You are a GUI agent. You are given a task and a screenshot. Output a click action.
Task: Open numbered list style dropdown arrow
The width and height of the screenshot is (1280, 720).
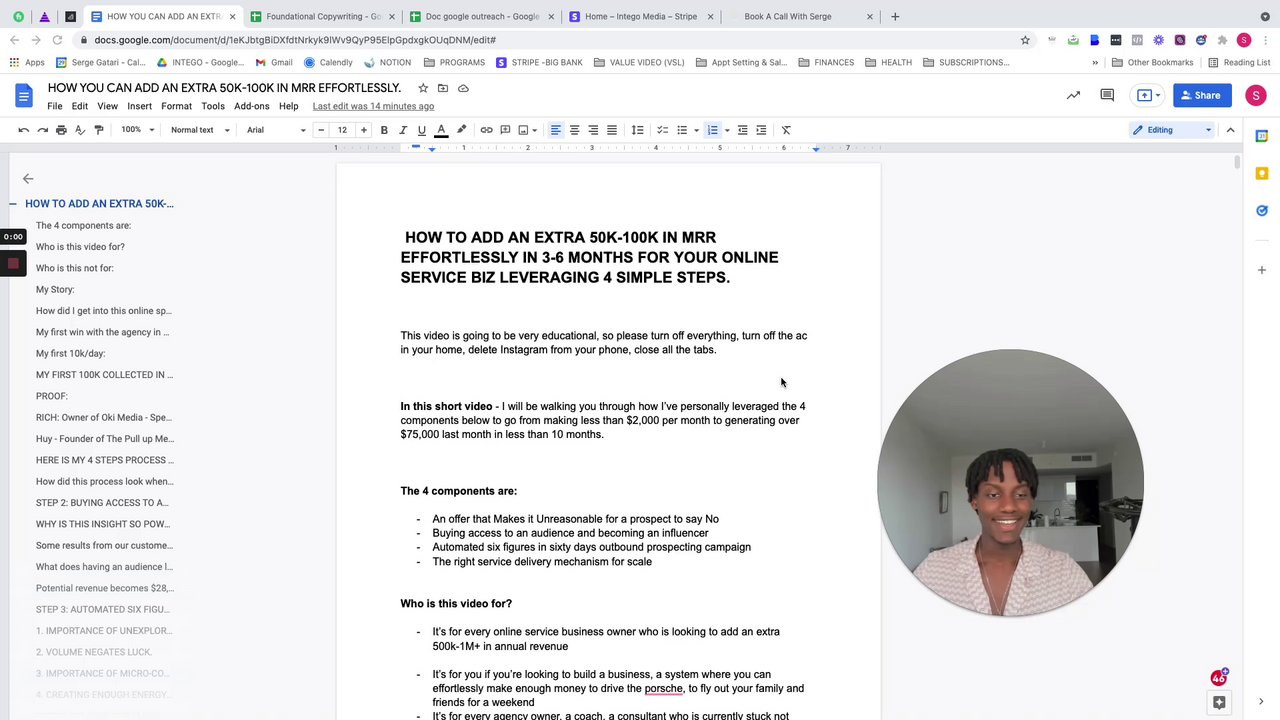point(727,130)
